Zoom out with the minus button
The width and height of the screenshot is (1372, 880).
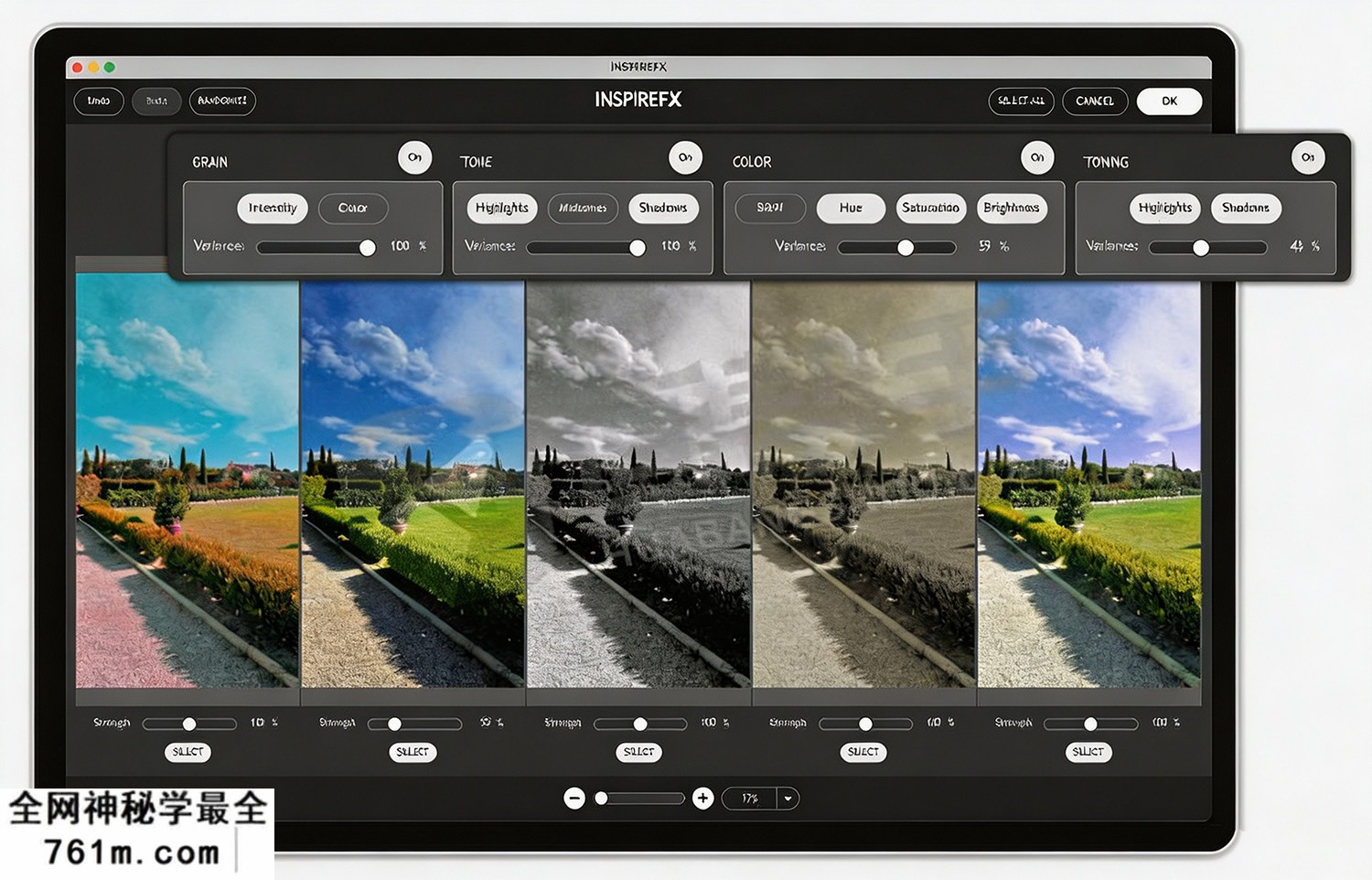[x=574, y=799]
